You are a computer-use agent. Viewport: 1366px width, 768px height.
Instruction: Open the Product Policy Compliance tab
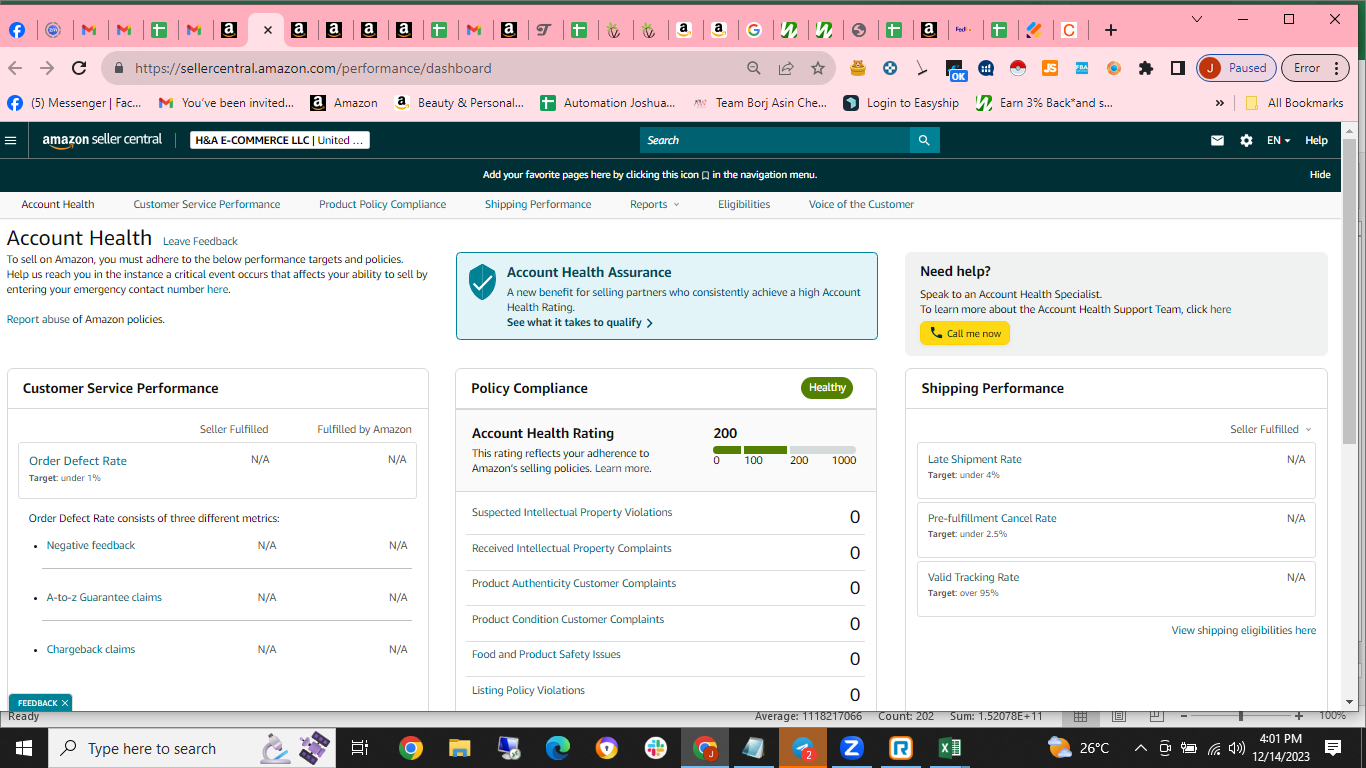click(382, 204)
